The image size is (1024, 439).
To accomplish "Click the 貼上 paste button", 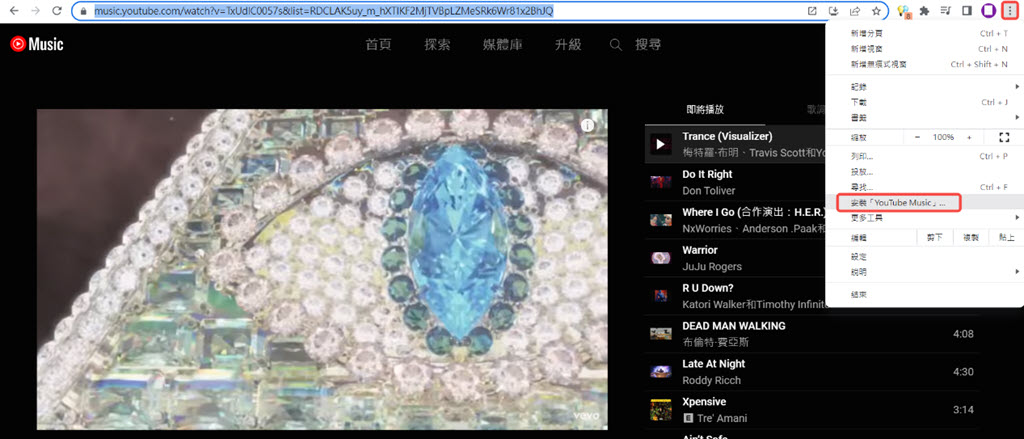I will coord(1006,237).
